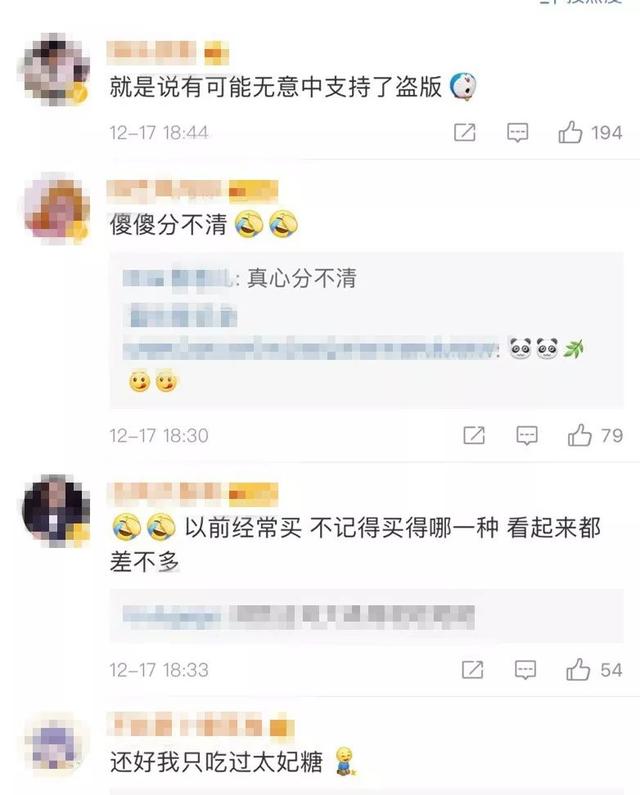
Task: Comment on the 以前经常买 post
Action: [525, 670]
